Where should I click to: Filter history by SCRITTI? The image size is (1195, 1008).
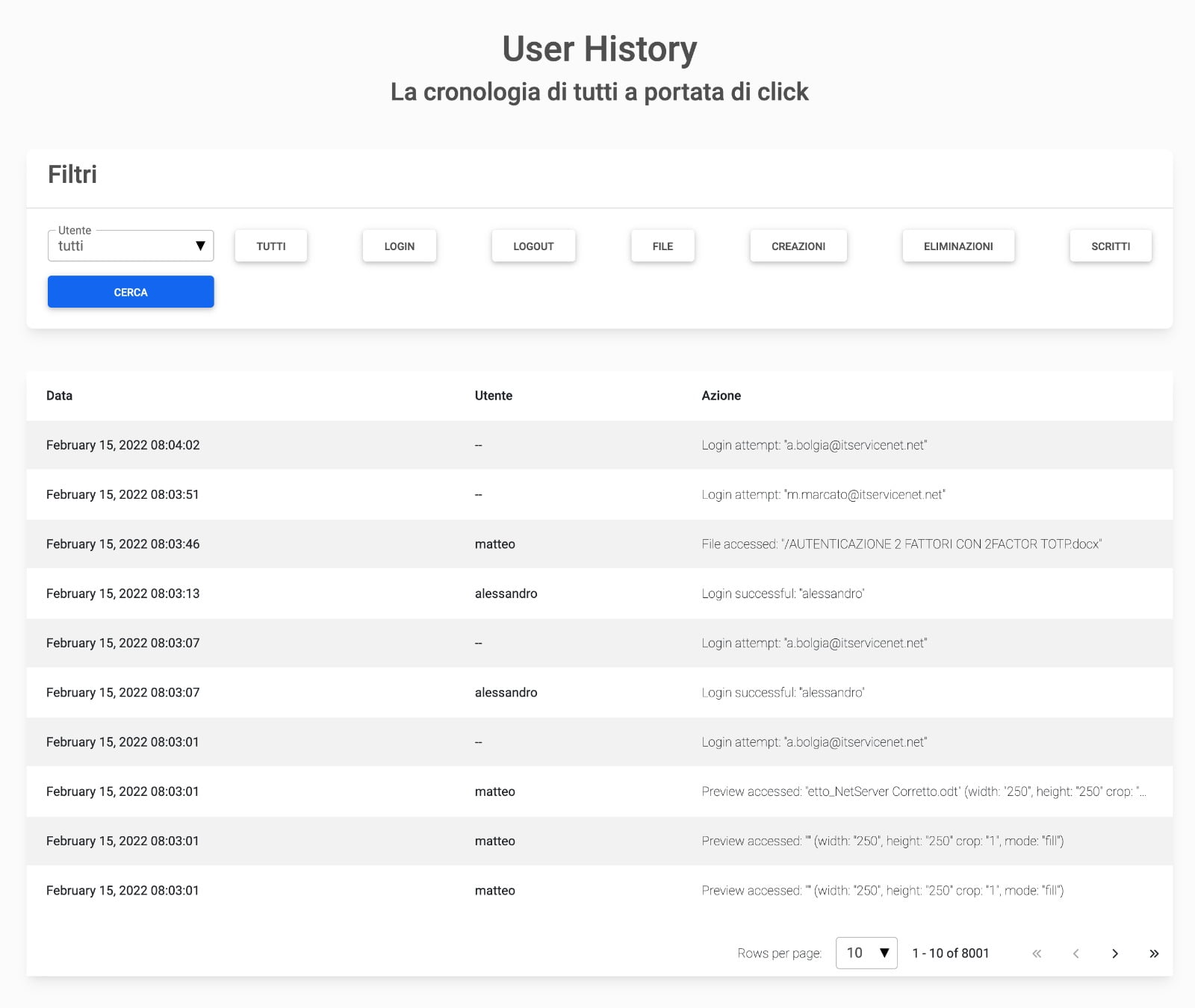click(x=1111, y=246)
